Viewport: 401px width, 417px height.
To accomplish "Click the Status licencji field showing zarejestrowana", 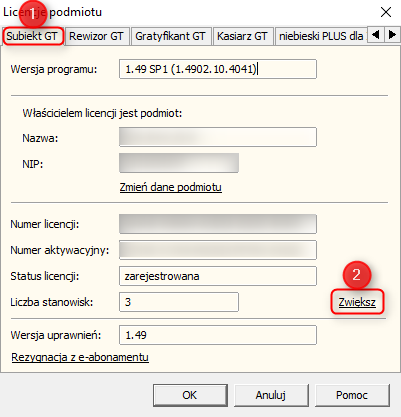I will [218, 276].
